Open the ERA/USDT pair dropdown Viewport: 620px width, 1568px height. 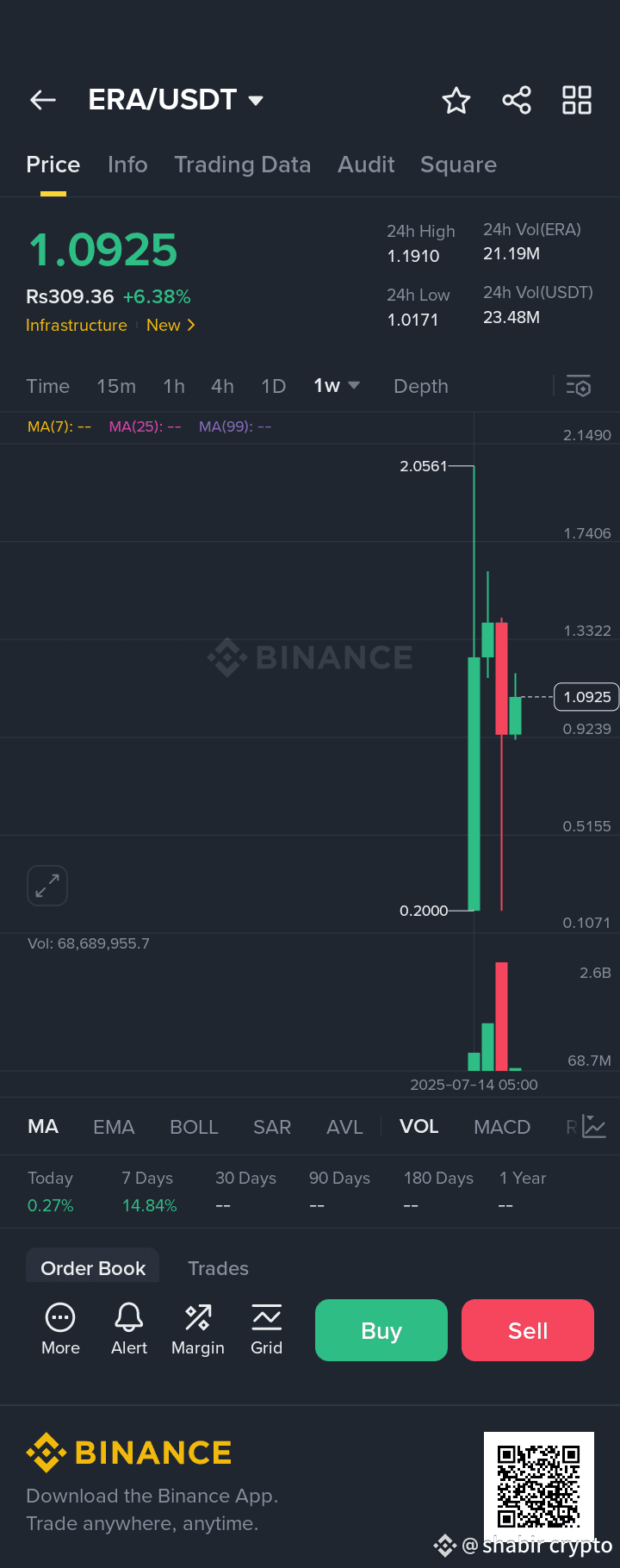tap(256, 100)
